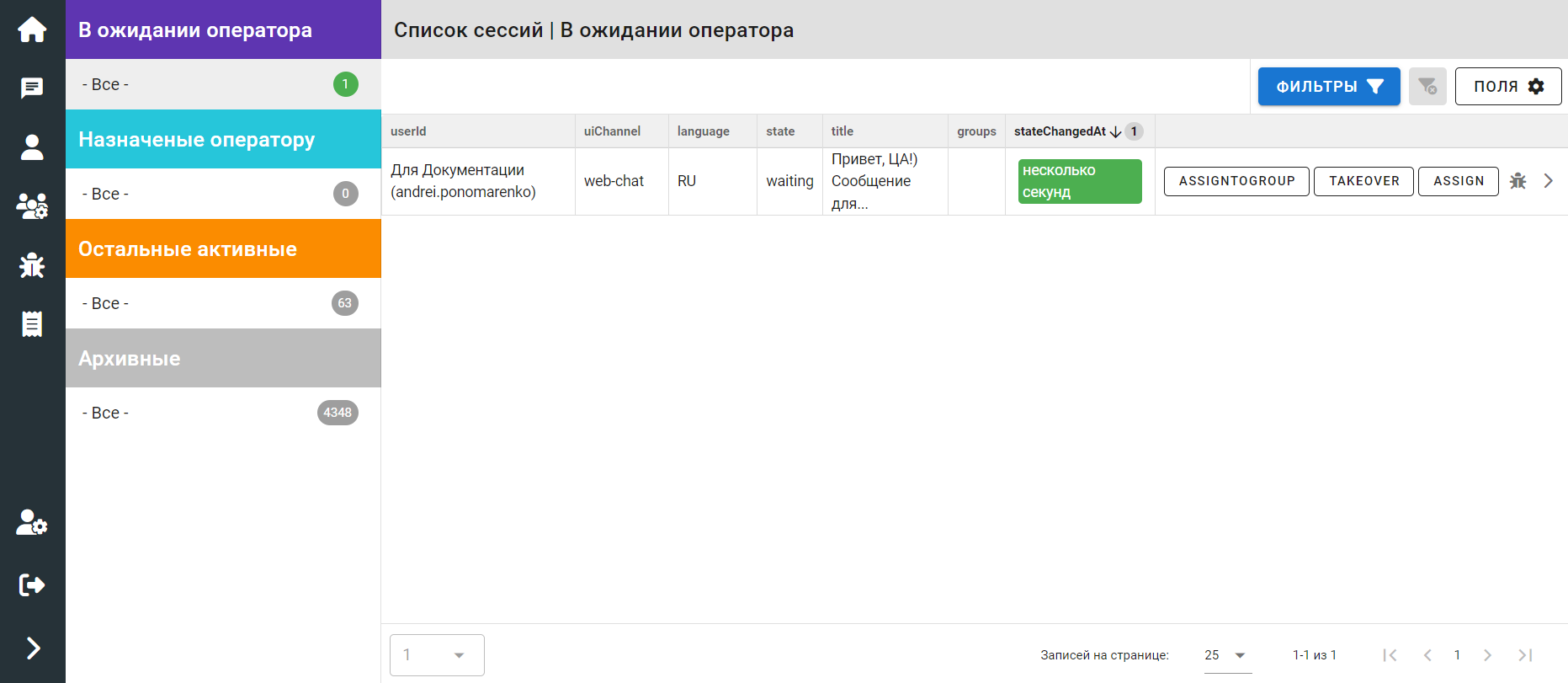
Task: Click the 'Привет, ЦА!' title cell
Action: 885,181
